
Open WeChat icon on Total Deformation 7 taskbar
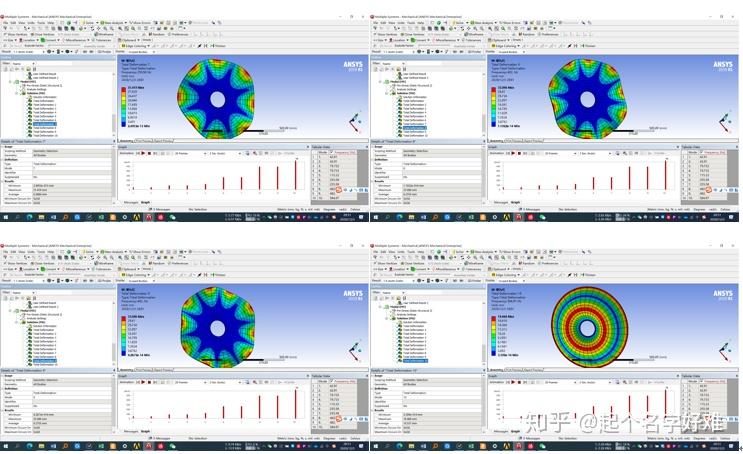coord(172,217)
